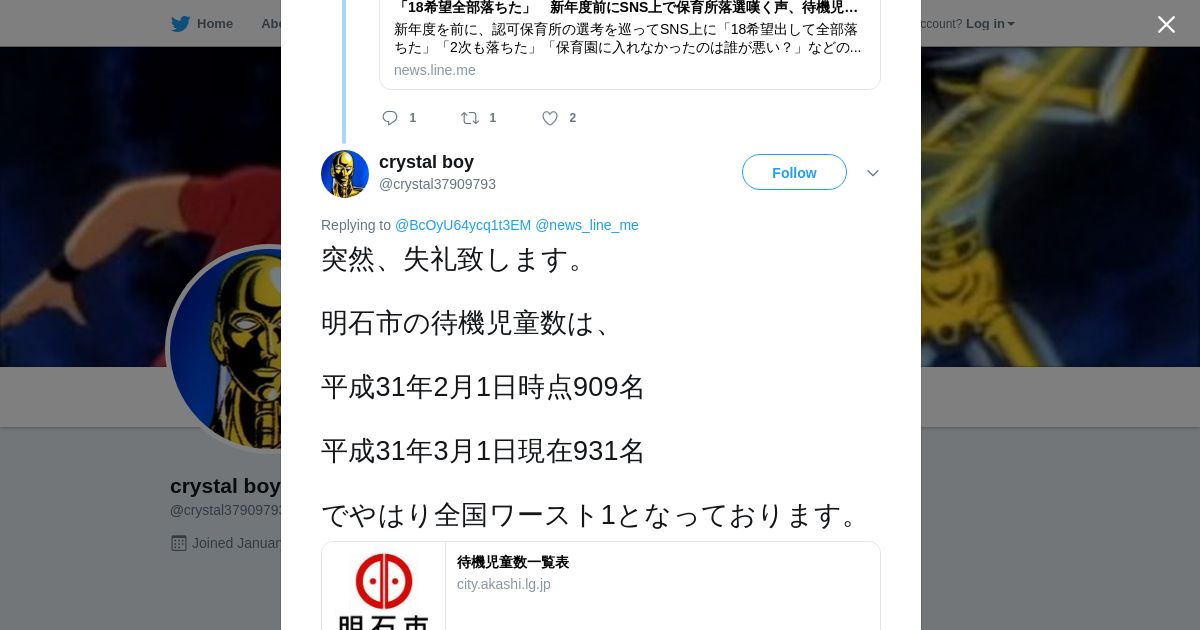The width and height of the screenshot is (1200, 630).
Task: Click the @crystal37909793 handle in the tweet
Action: 437,184
